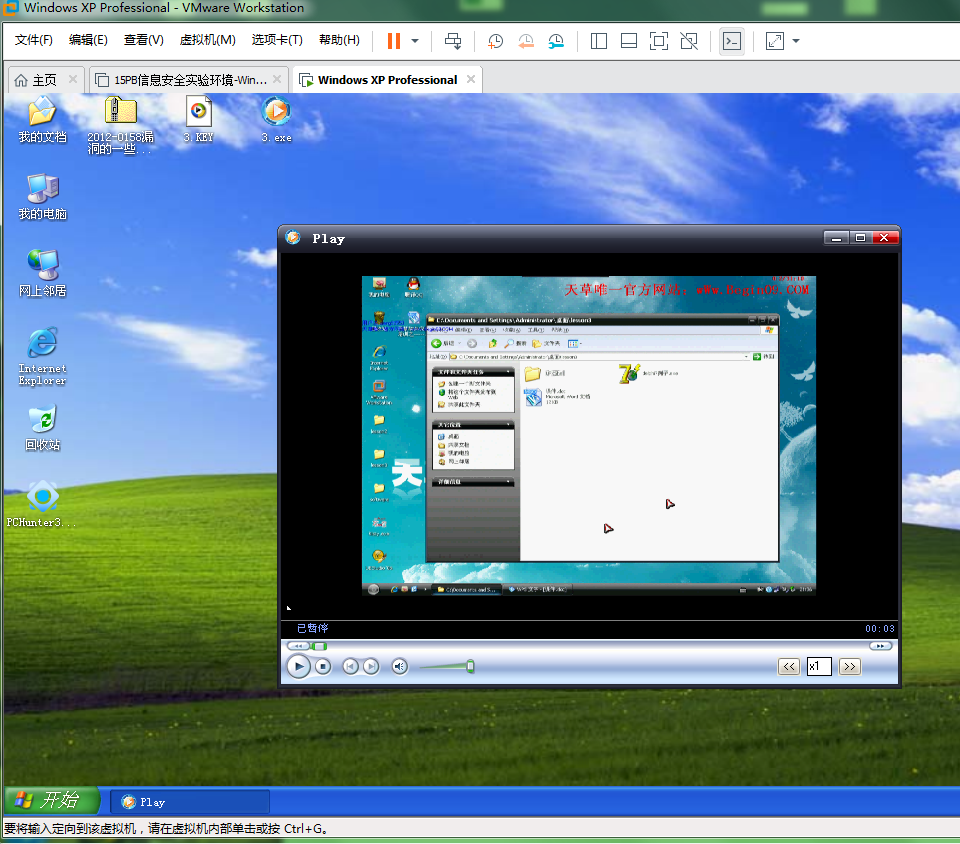Click the stop button in the player
The image size is (960, 844).
pyautogui.click(x=323, y=667)
